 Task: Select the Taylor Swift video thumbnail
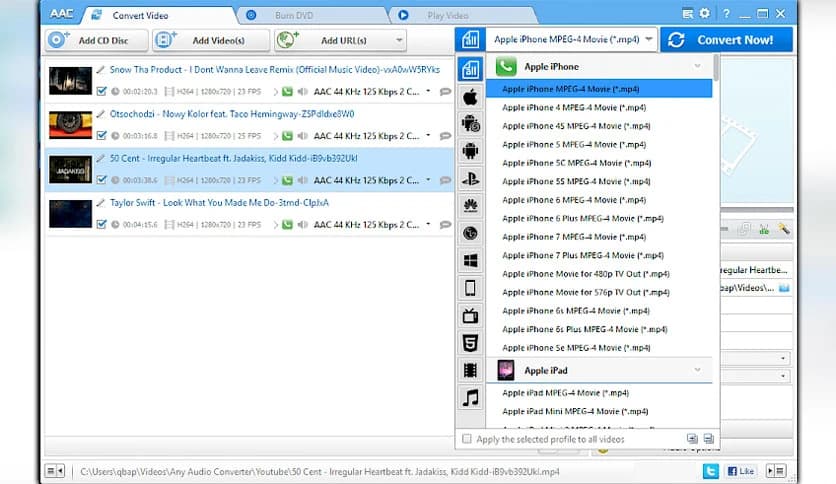(70, 214)
